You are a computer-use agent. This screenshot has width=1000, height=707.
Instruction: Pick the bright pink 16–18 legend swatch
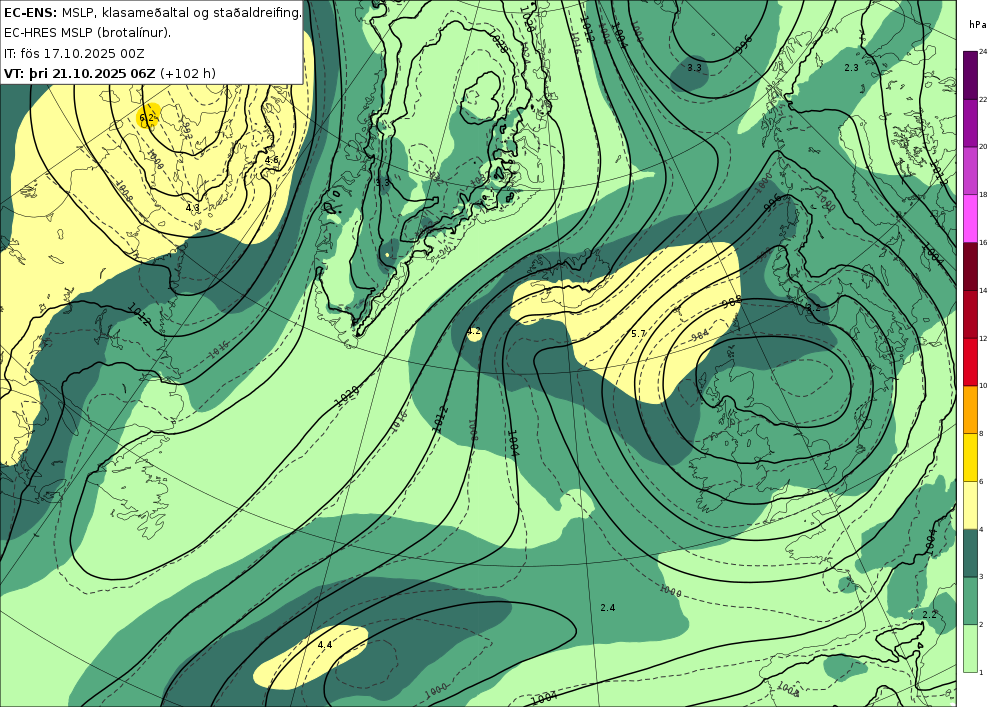coord(970,219)
